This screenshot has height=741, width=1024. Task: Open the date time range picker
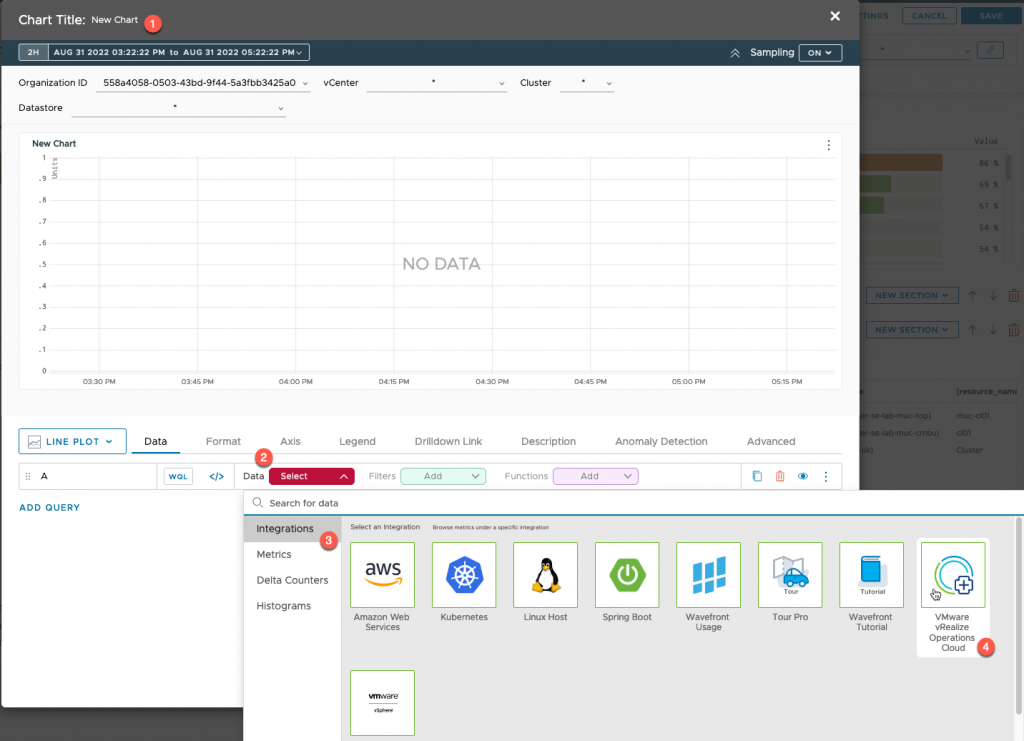point(178,52)
